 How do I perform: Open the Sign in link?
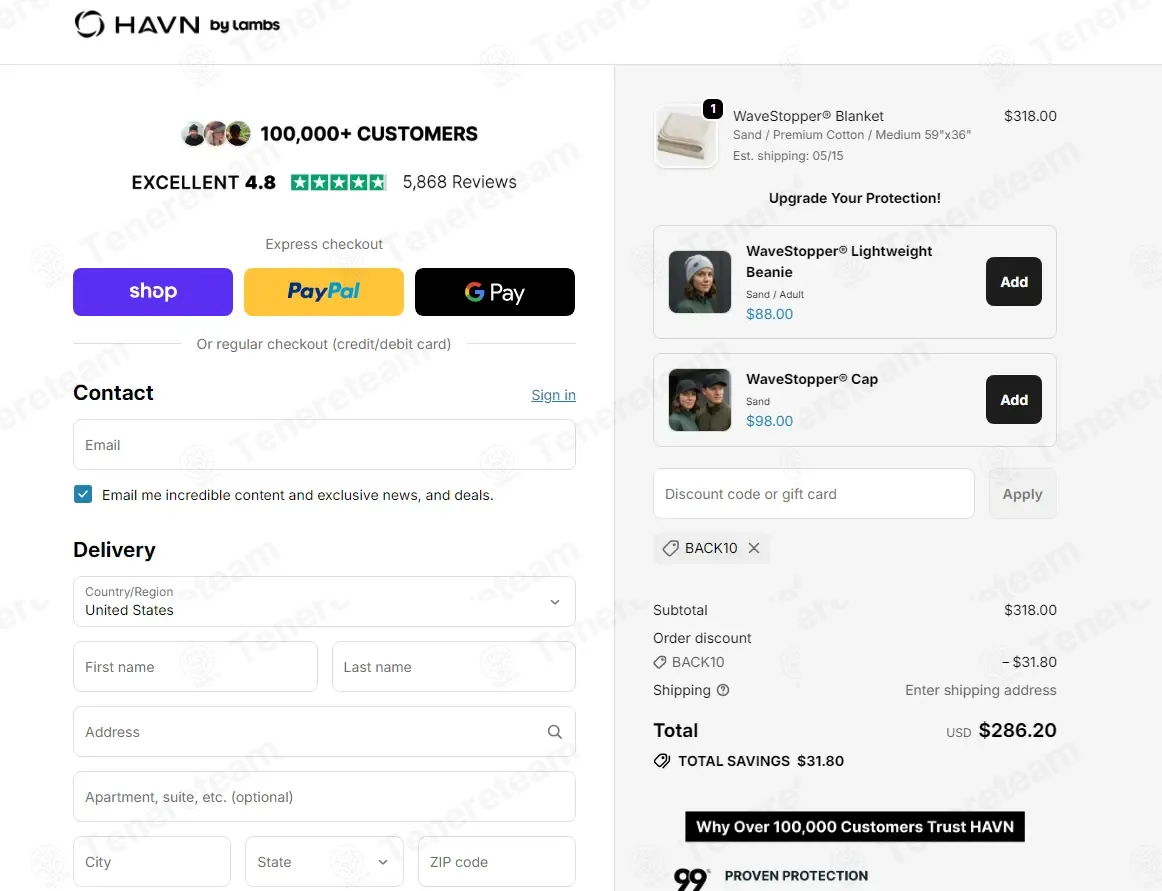coord(553,395)
